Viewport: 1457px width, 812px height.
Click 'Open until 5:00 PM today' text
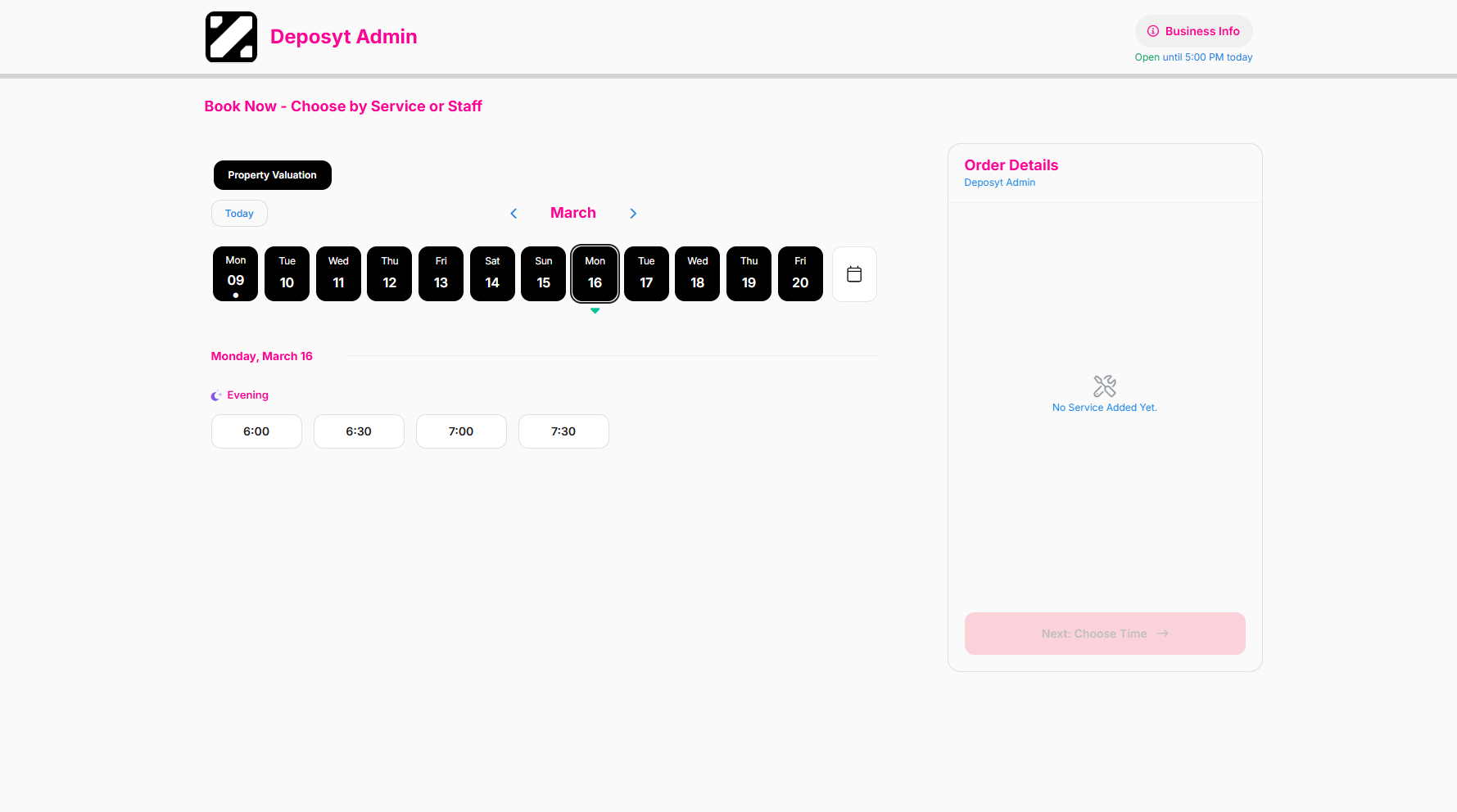point(1193,57)
